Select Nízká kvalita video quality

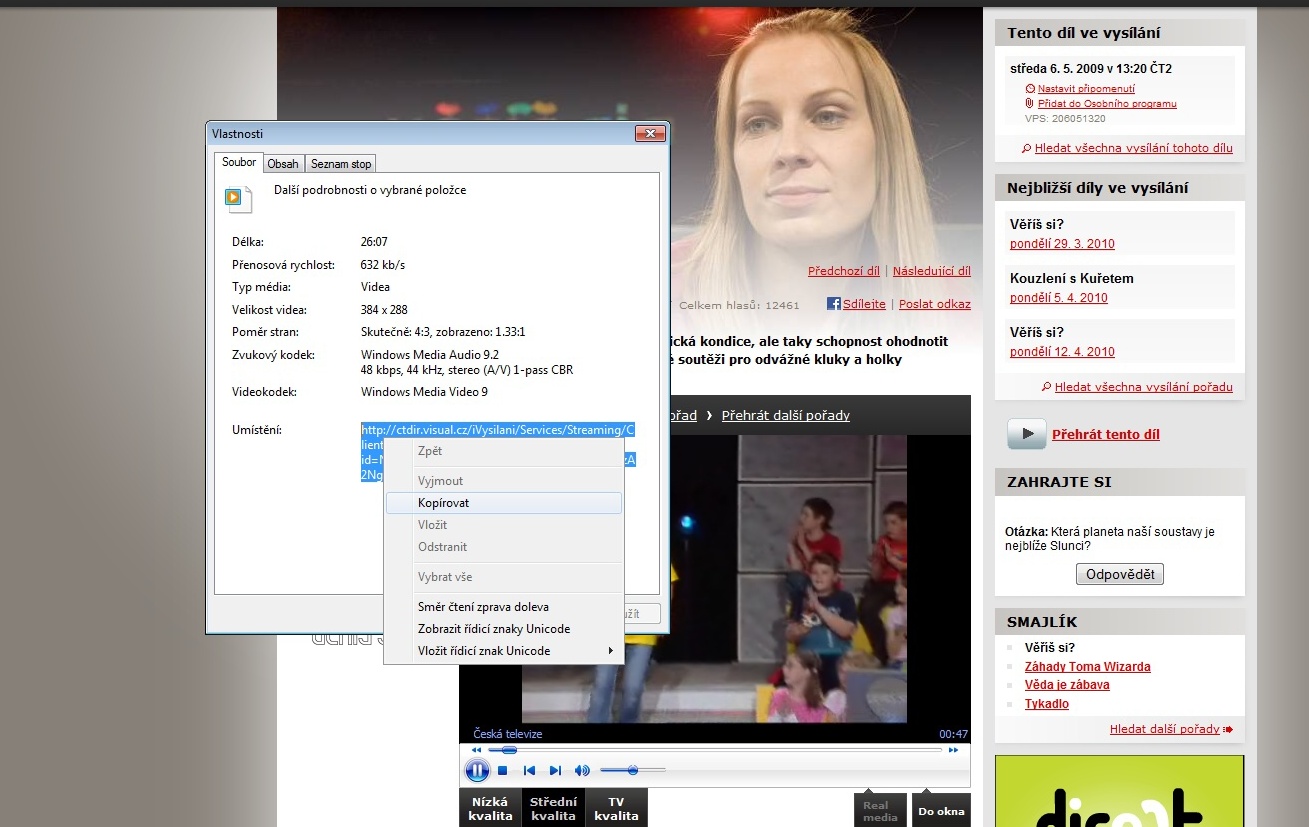coord(489,808)
